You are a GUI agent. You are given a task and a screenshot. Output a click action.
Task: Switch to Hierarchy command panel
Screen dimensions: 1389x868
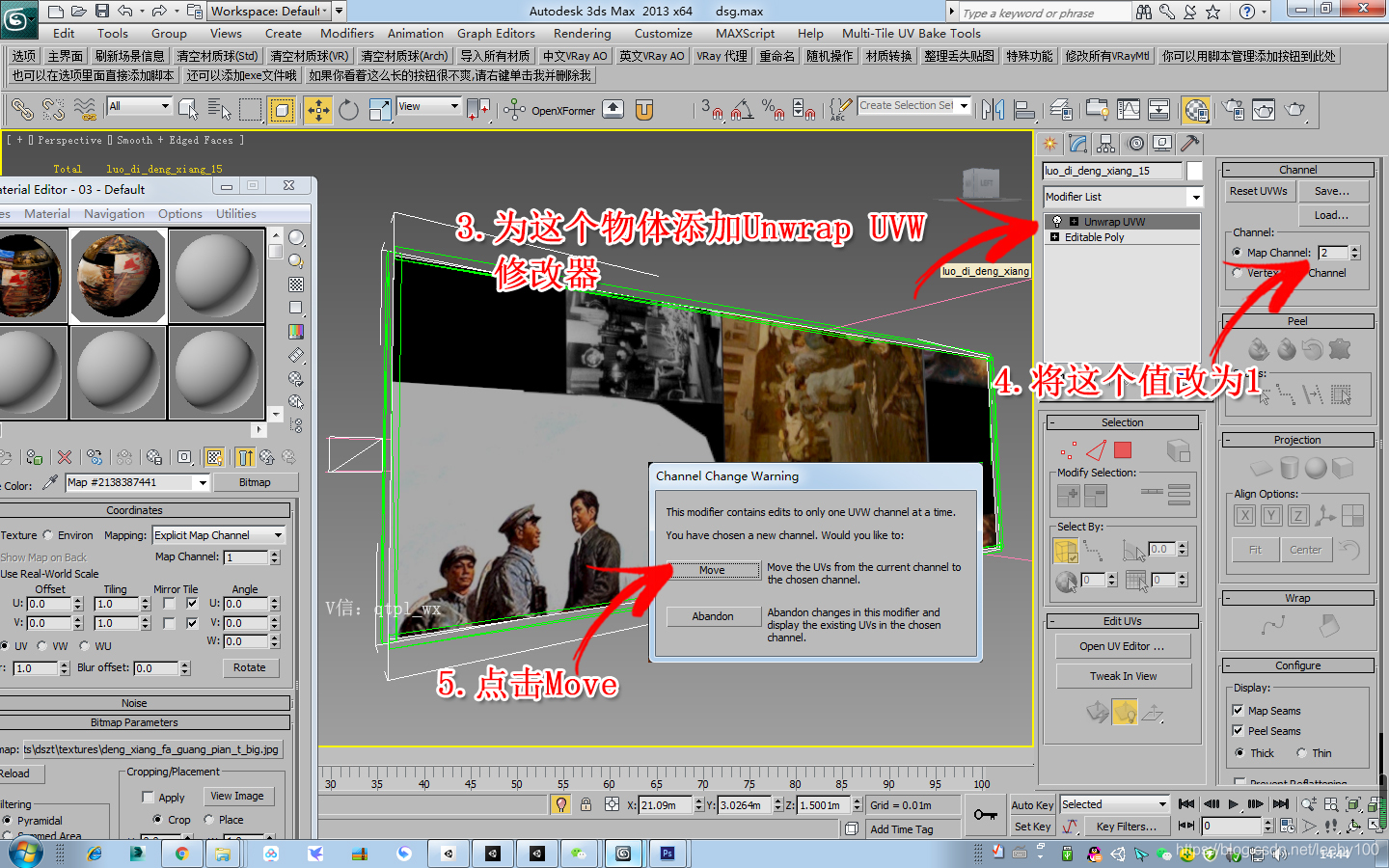click(1106, 144)
